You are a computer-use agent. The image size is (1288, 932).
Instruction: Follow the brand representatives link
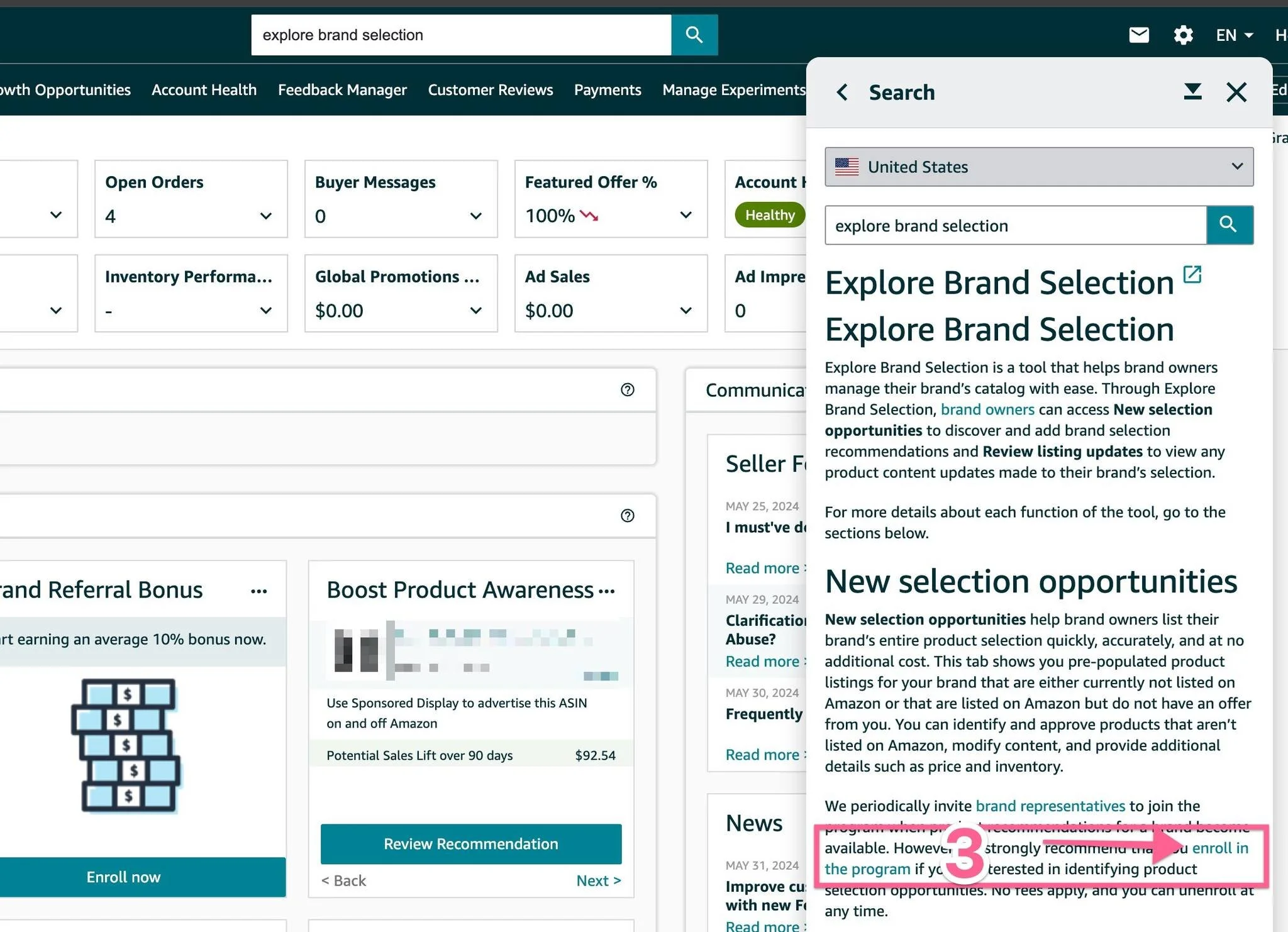pyautogui.click(x=1050, y=806)
